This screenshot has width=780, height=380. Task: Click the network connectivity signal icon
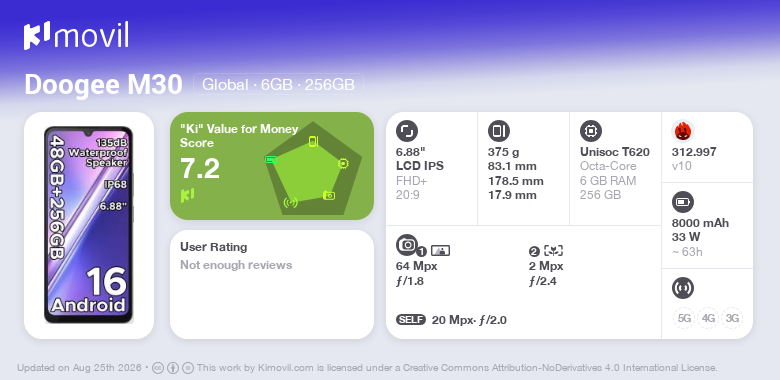pyautogui.click(x=683, y=288)
